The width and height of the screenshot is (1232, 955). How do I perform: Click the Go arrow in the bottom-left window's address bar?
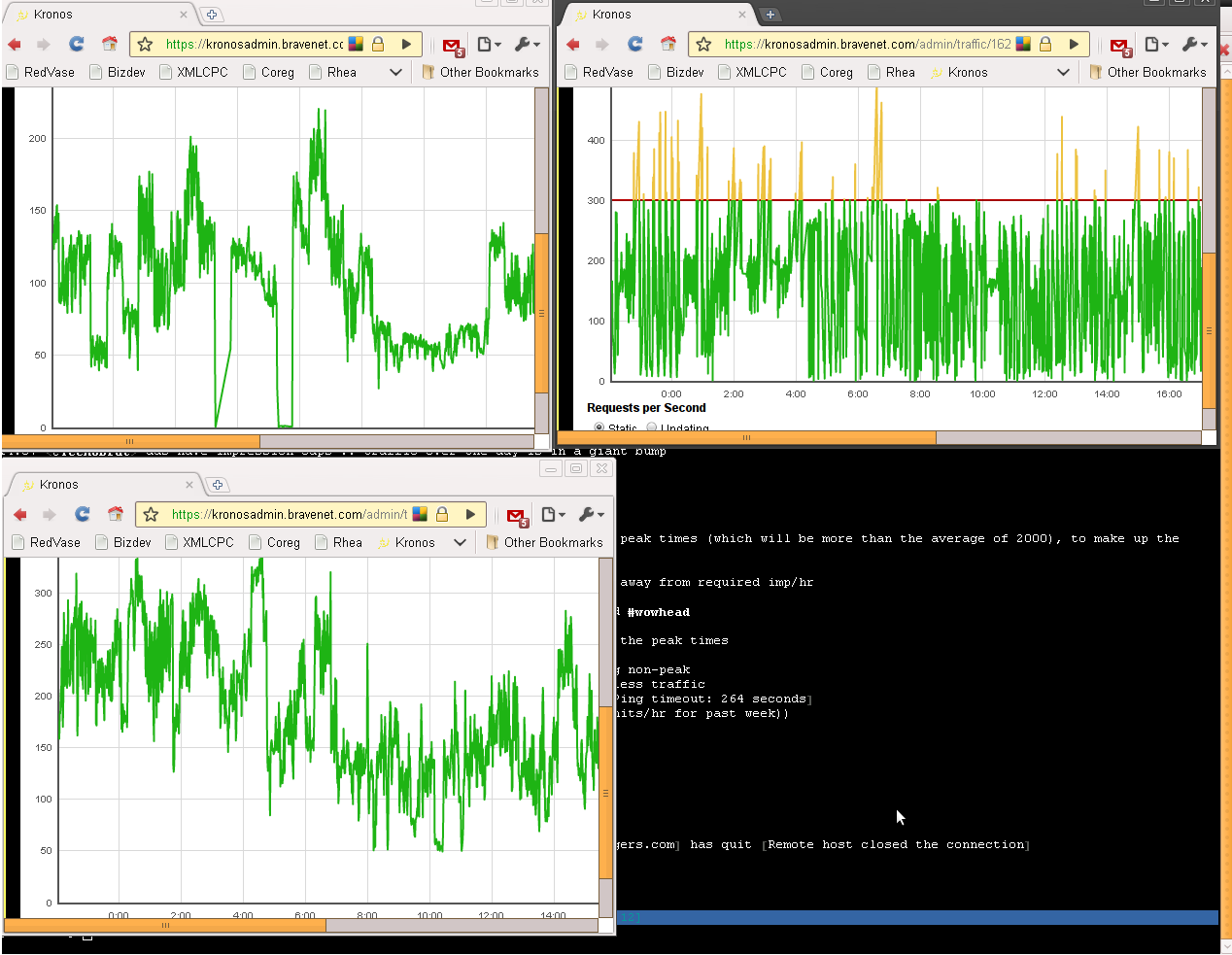pos(470,514)
